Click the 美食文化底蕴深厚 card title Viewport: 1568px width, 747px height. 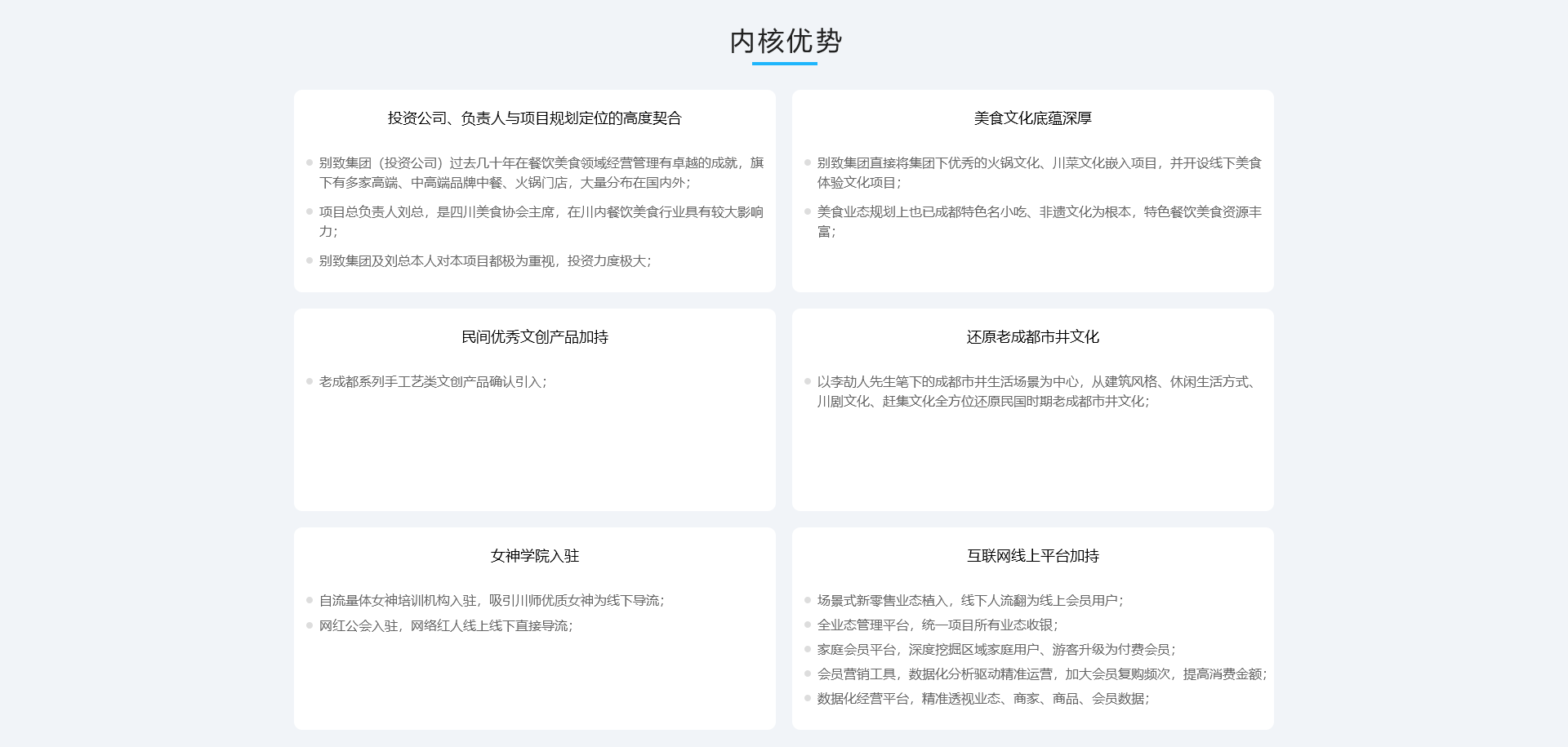[x=1033, y=118]
